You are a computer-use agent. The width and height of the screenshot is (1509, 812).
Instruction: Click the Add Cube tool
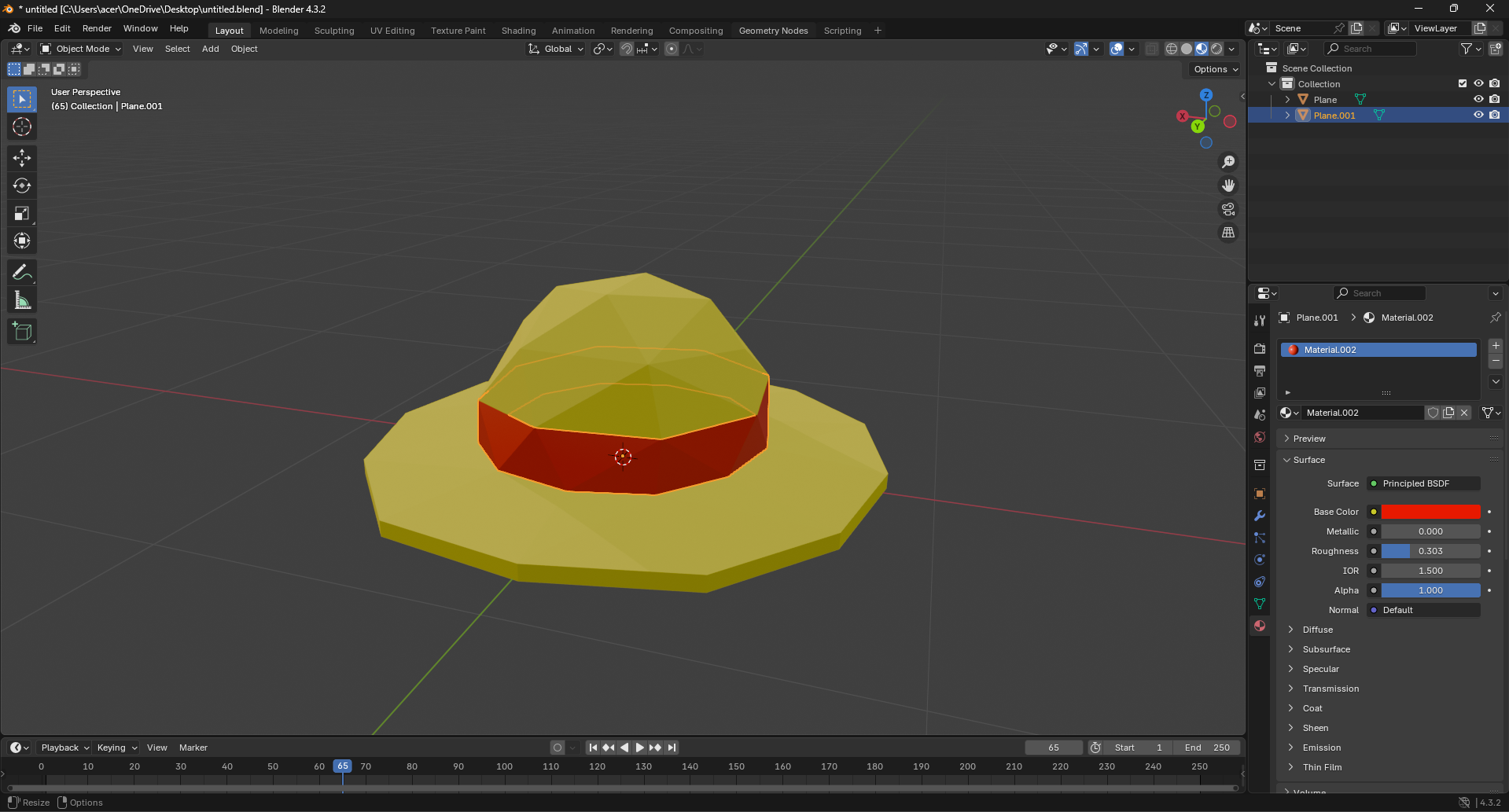coord(22,332)
